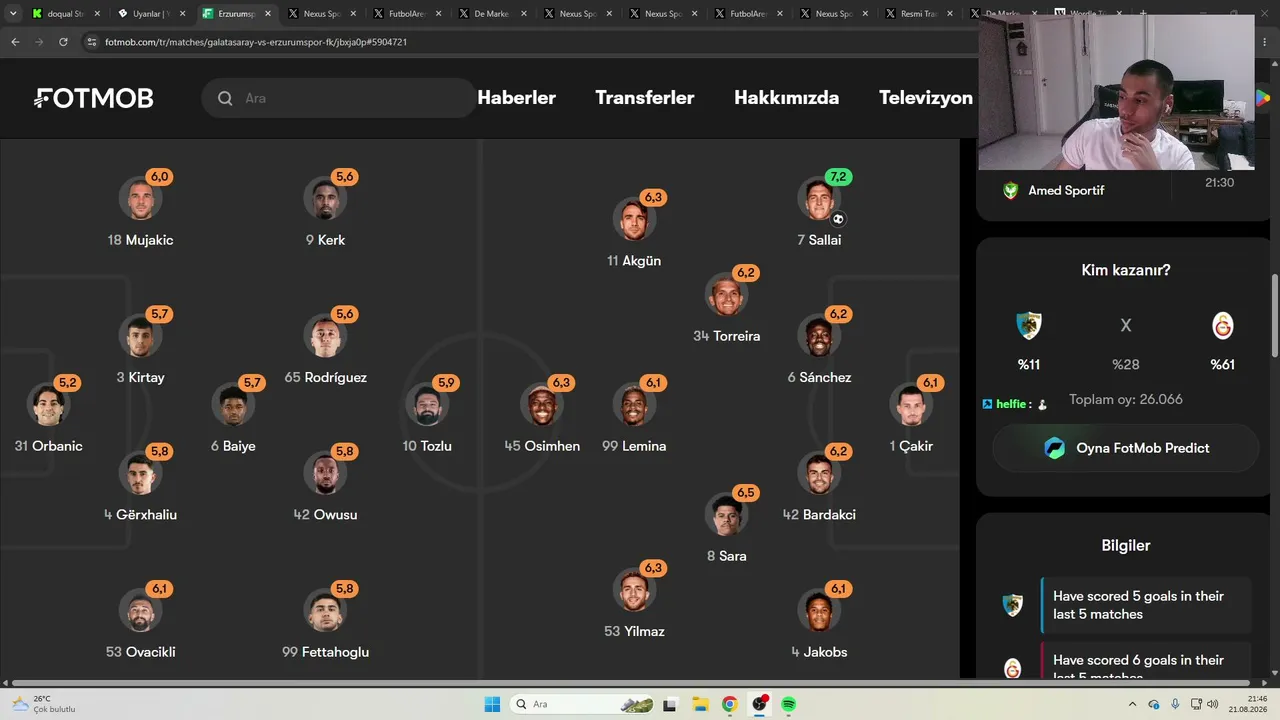Open Spotify from the taskbar
1280x720 pixels.
tap(788, 705)
